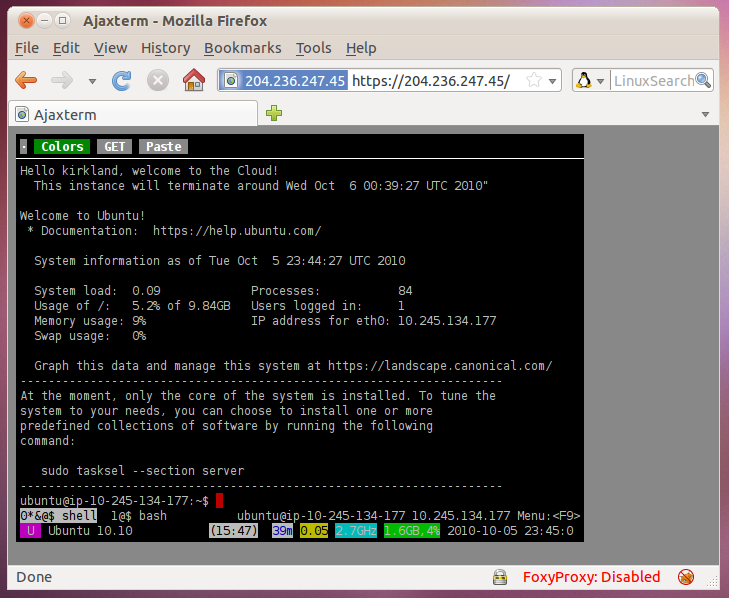Open the address bar history dropdown
729x598 pixels.
point(552,81)
